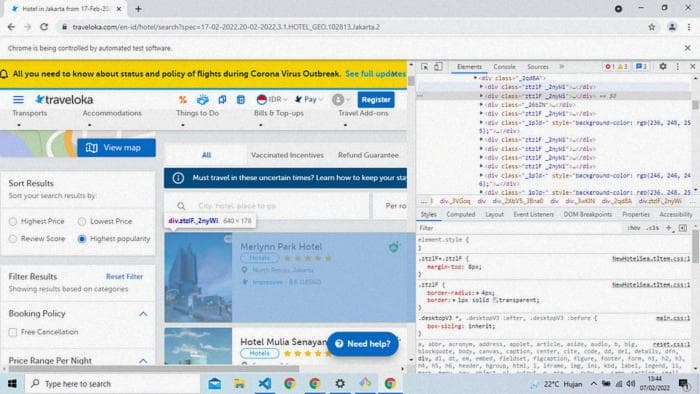The height and width of the screenshot is (394, 700).
Task: Click the Register button
Action: click(x=376, y=100)
